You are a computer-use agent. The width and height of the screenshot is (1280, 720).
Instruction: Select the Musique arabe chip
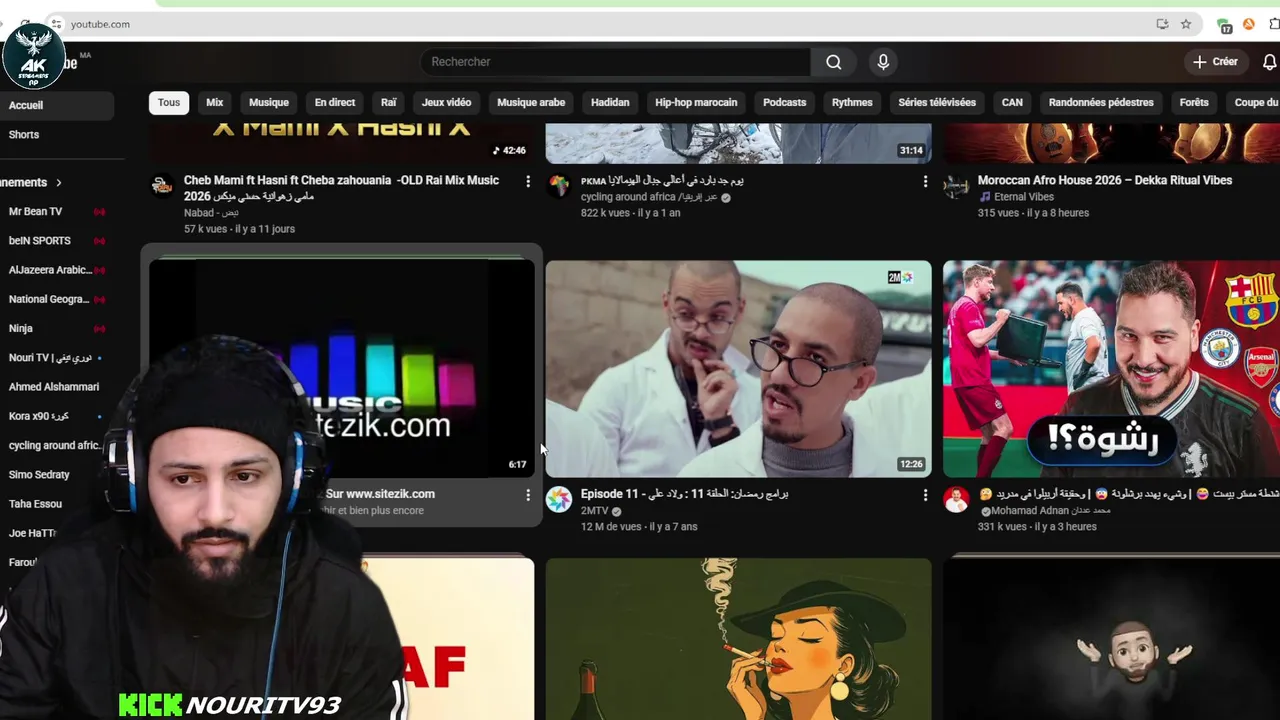[531, 102]
